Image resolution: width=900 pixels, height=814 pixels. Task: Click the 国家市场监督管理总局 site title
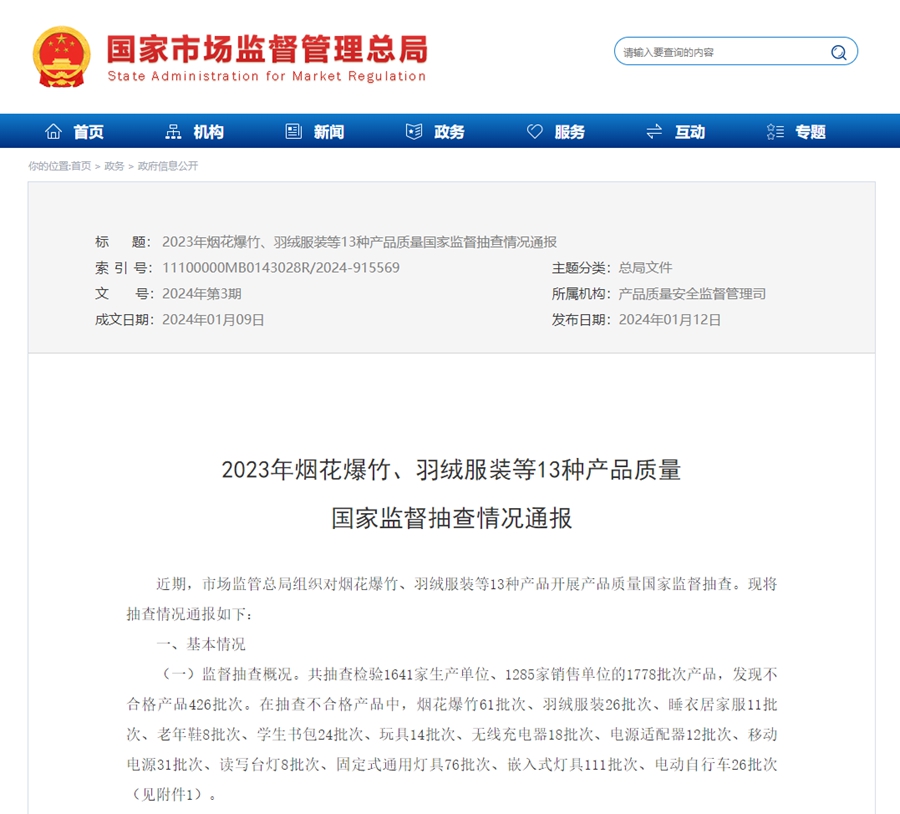[x=266, y=50]
